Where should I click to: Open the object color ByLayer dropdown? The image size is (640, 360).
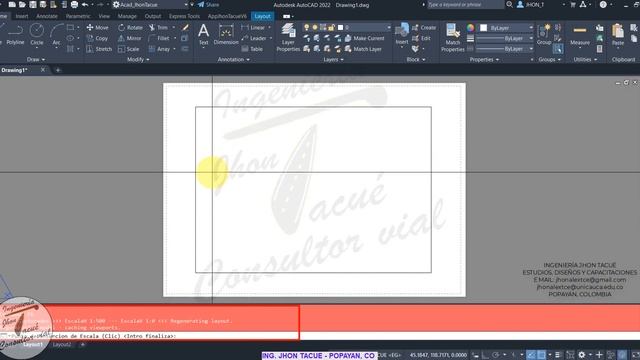point(507,28)
